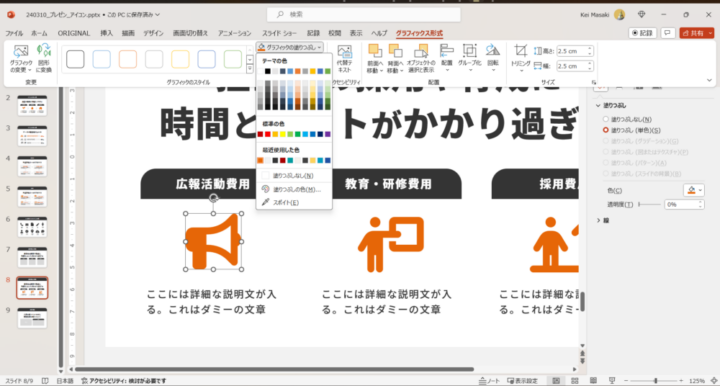Click the 高さ height input field
Image resolution: width=720 pixels, height=386 pixels.
(572, 51)
